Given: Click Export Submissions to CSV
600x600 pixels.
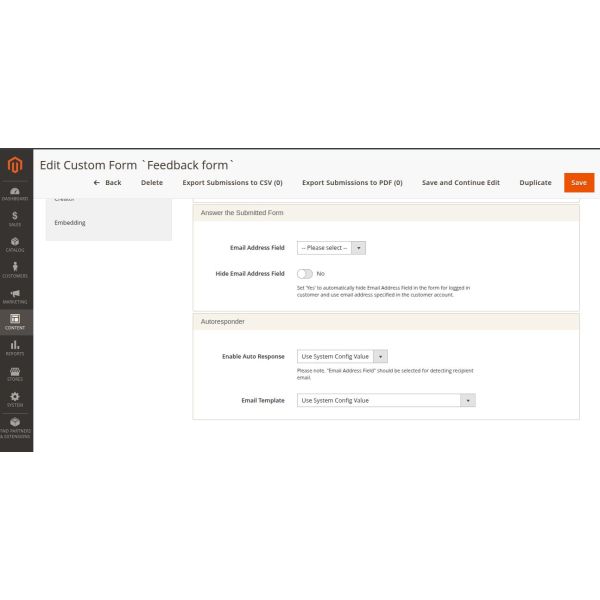Looking at the screenshot, I should (x=232, y=183).
